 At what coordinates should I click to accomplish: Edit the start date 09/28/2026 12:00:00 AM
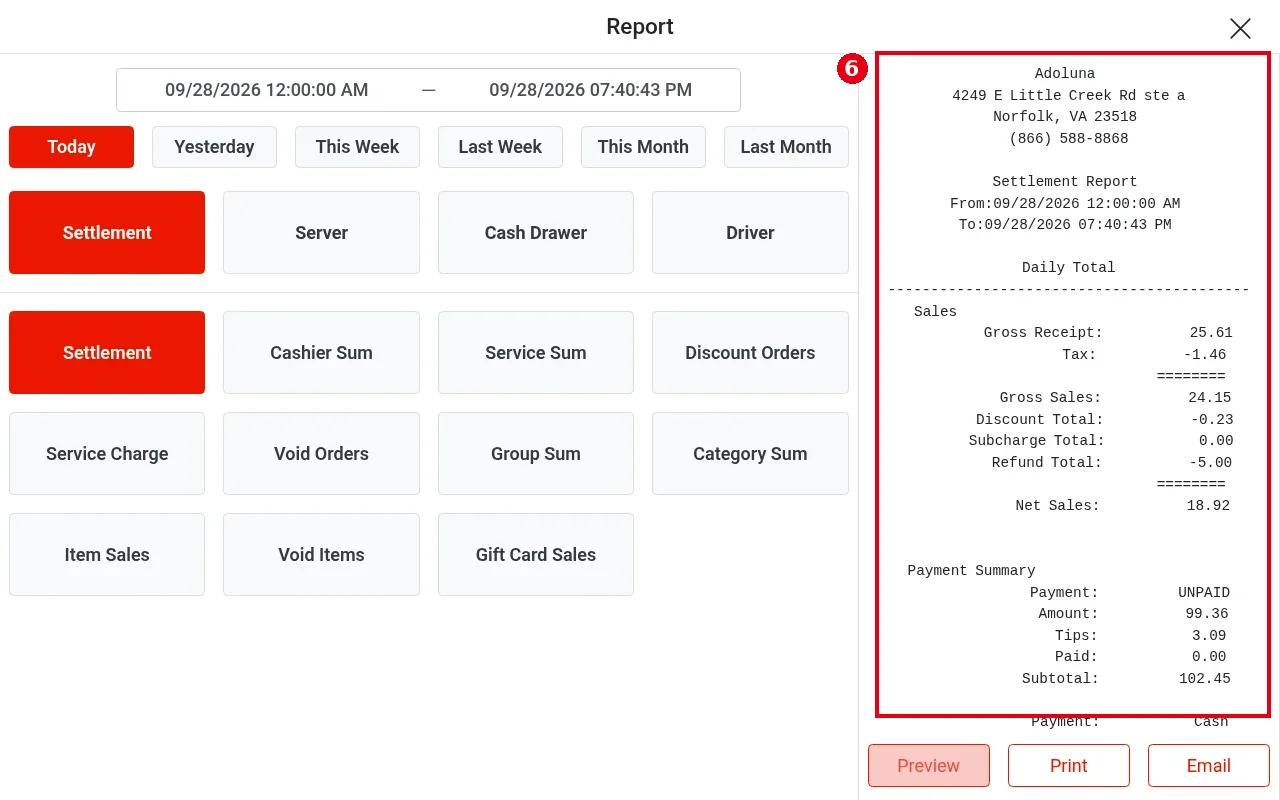coord(267,90)
